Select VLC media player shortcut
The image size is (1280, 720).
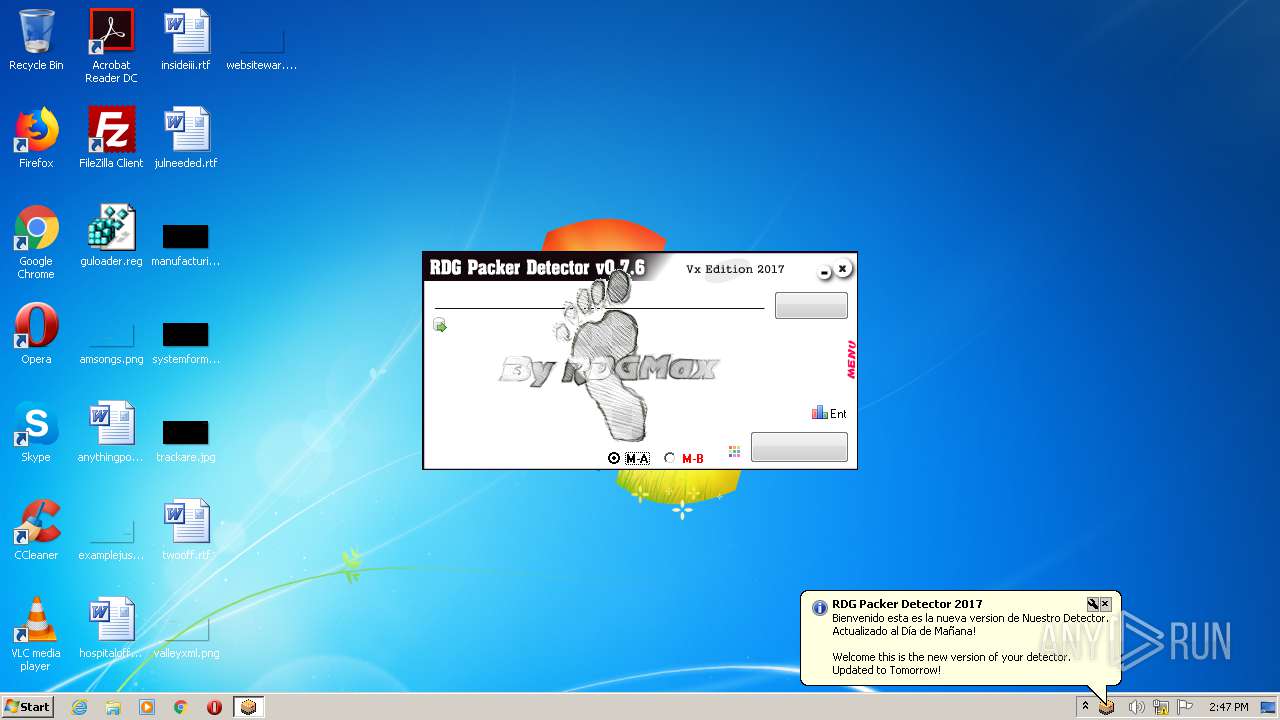coord(36,634)
